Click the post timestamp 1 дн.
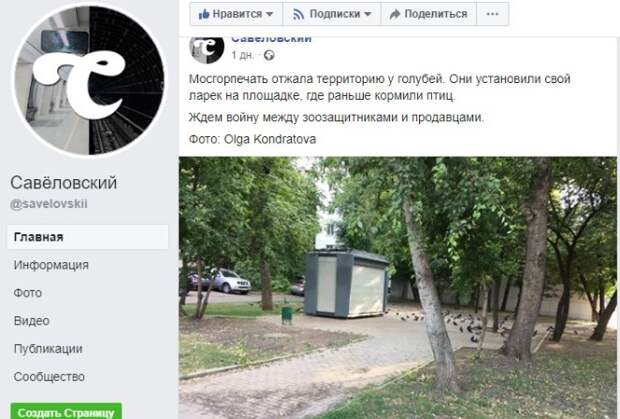Image resolution: width=620 pixels, height=419 pixels. click(x=242, y=55)
